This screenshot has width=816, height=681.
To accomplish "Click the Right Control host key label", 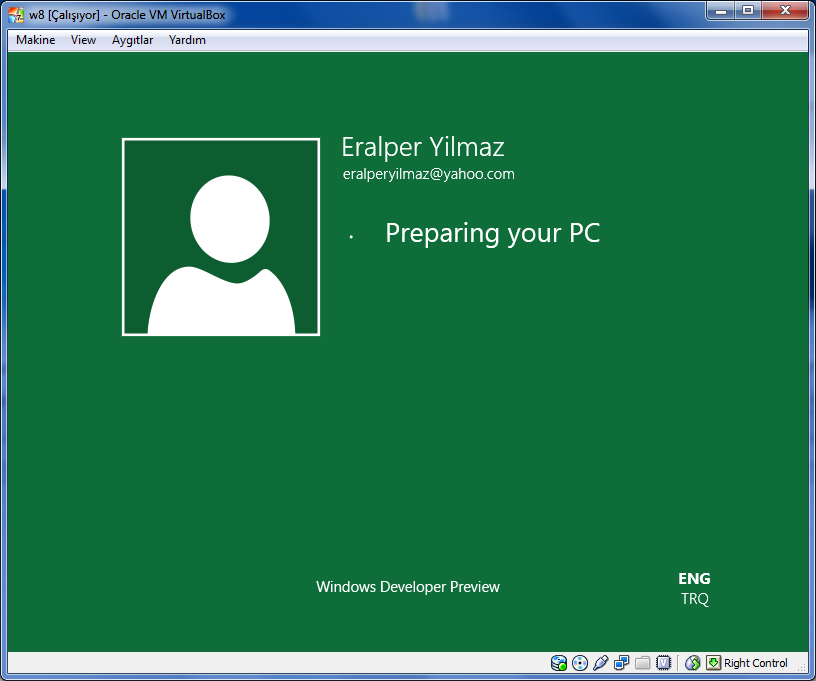I will pyautogui.click(x=756, y=663).
